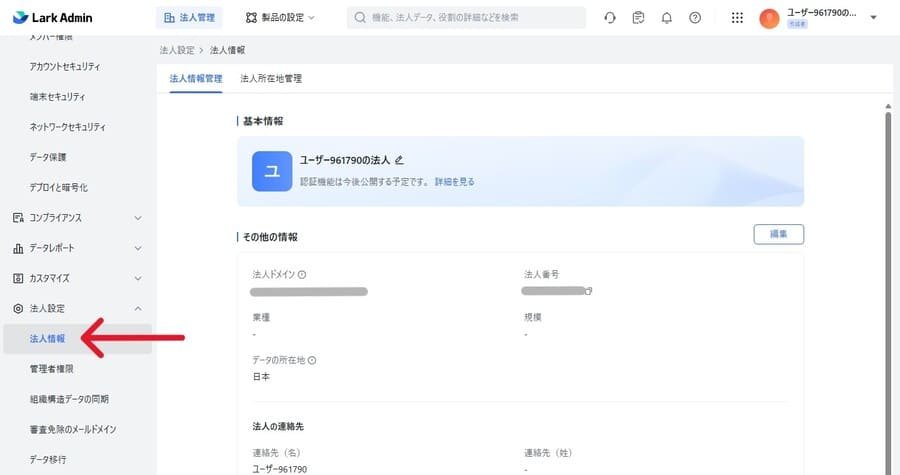Click the 編集 button
The image size is (900, 475).
(778, 234)
